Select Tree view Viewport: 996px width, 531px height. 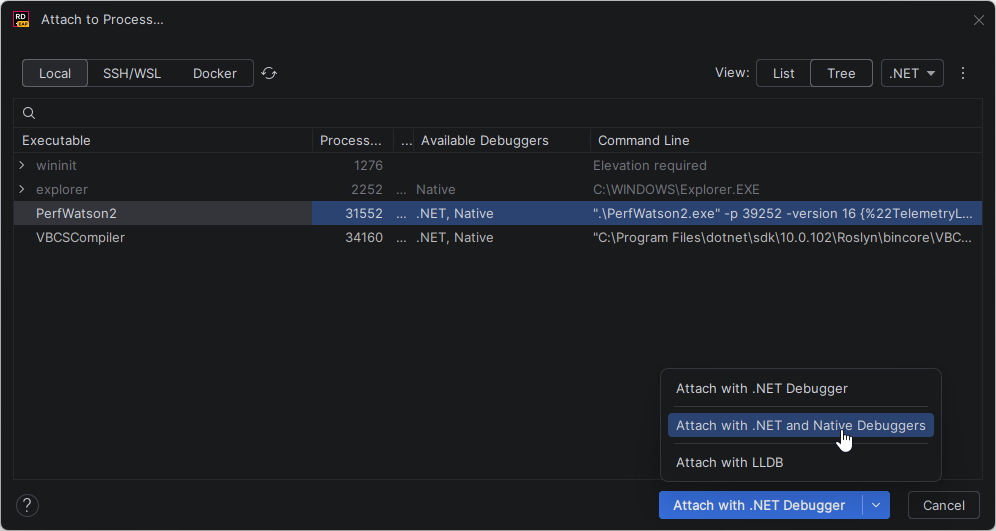(841, 73)
